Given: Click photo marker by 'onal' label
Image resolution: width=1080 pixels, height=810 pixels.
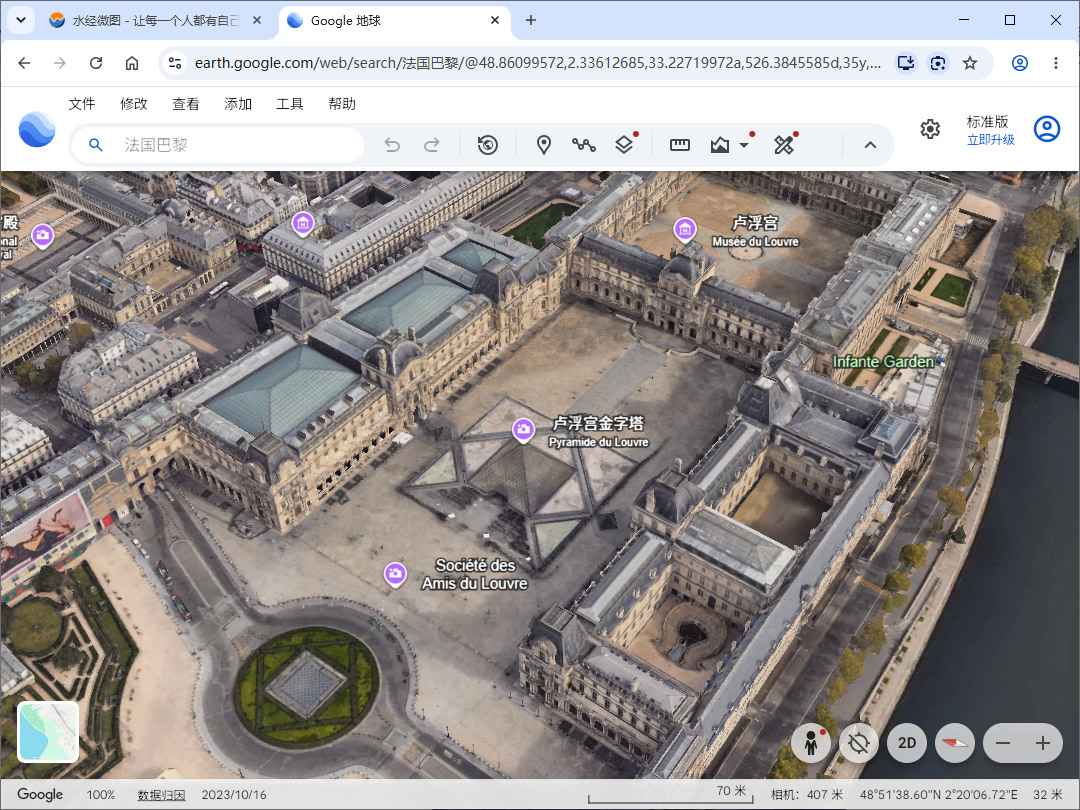Looking at the screenshot, I should (x=43, y=236).
